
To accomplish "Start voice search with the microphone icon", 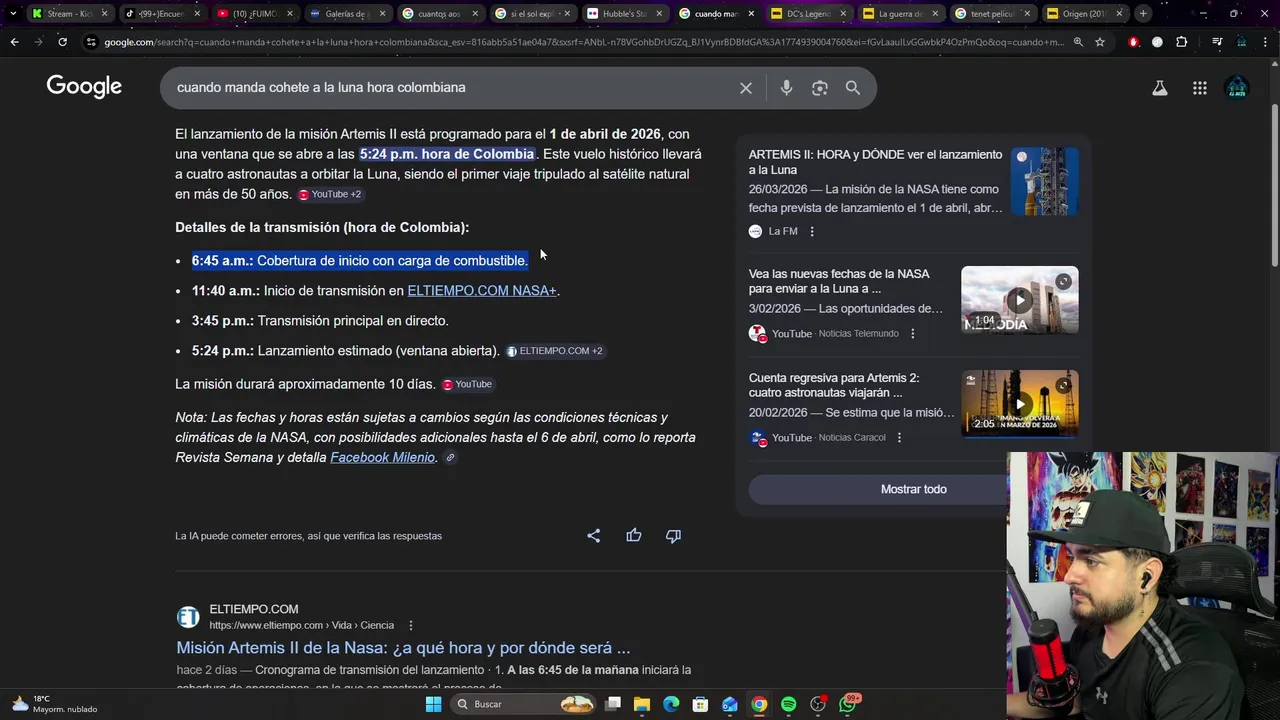I will [786, 88].
